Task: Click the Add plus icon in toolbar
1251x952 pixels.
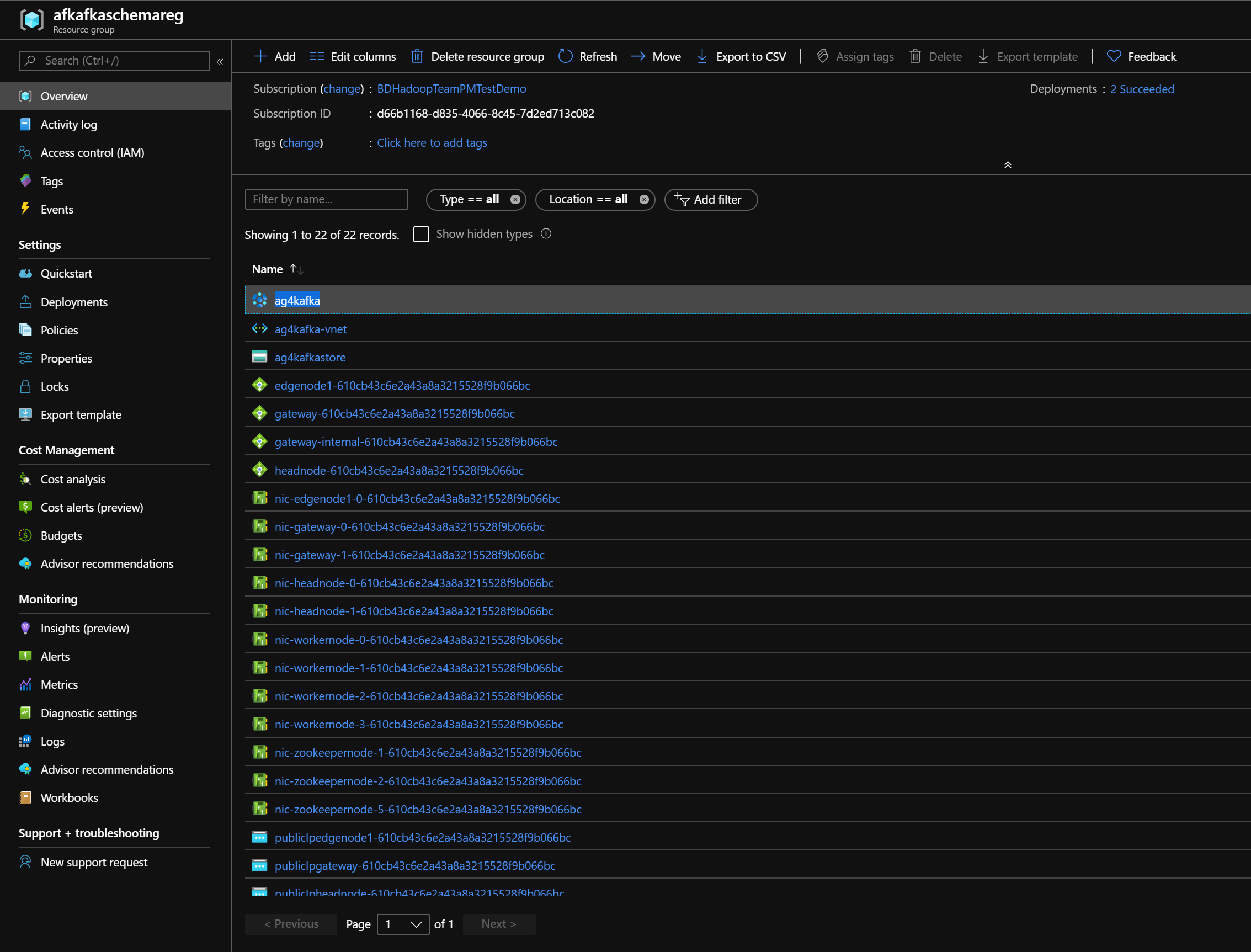Action: point(260,56)
